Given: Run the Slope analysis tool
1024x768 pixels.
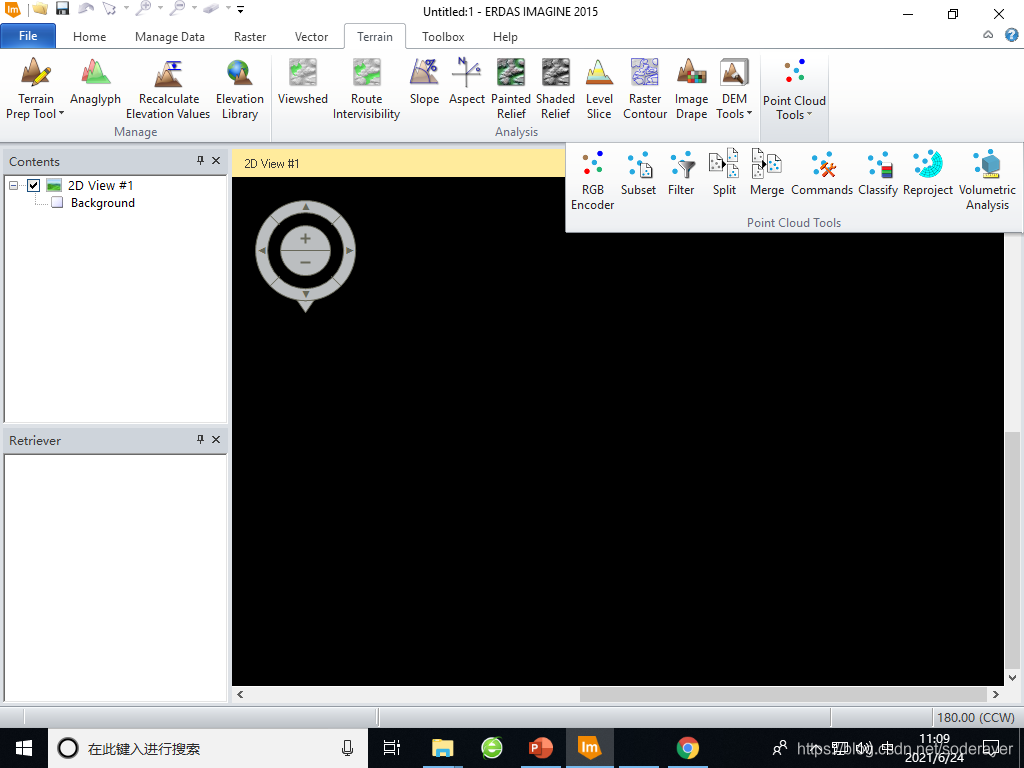Looking at the screenshot, I should [424, 82].
